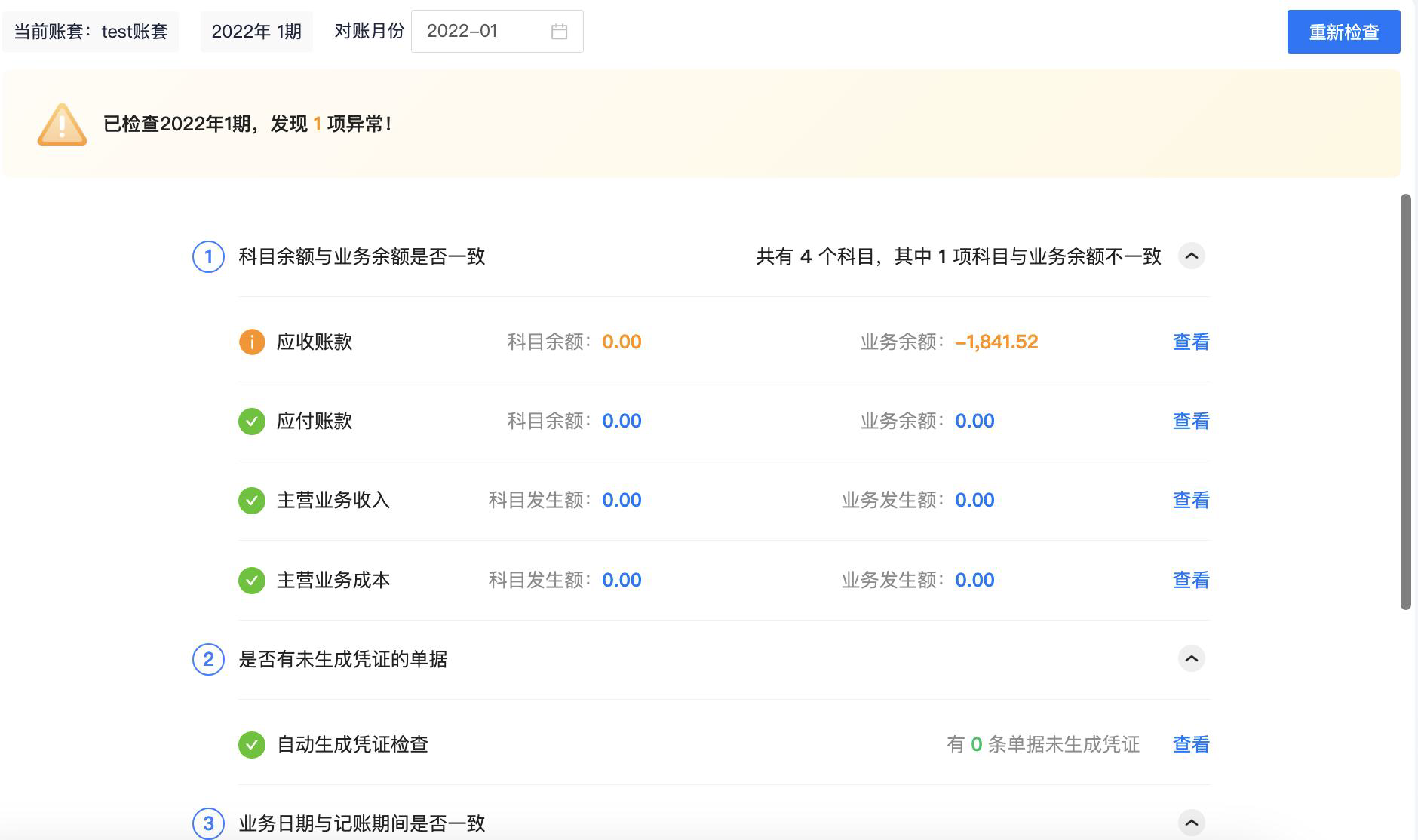Click the 1 项异常 highlighted count
This screenshot has width=1418, height=840.
tap(318, 124)
